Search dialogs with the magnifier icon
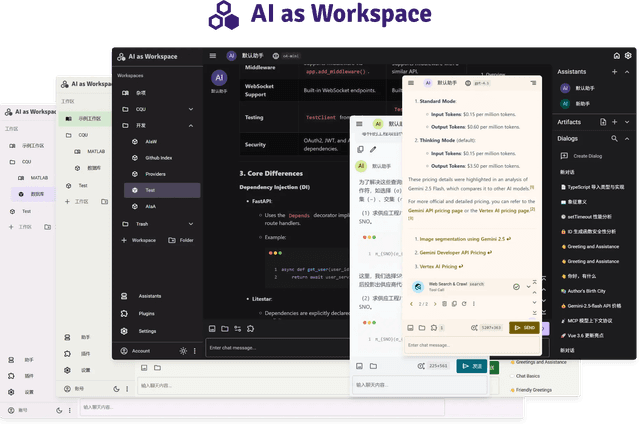This screenshot has height=425, width=640. tap(614, 139)
